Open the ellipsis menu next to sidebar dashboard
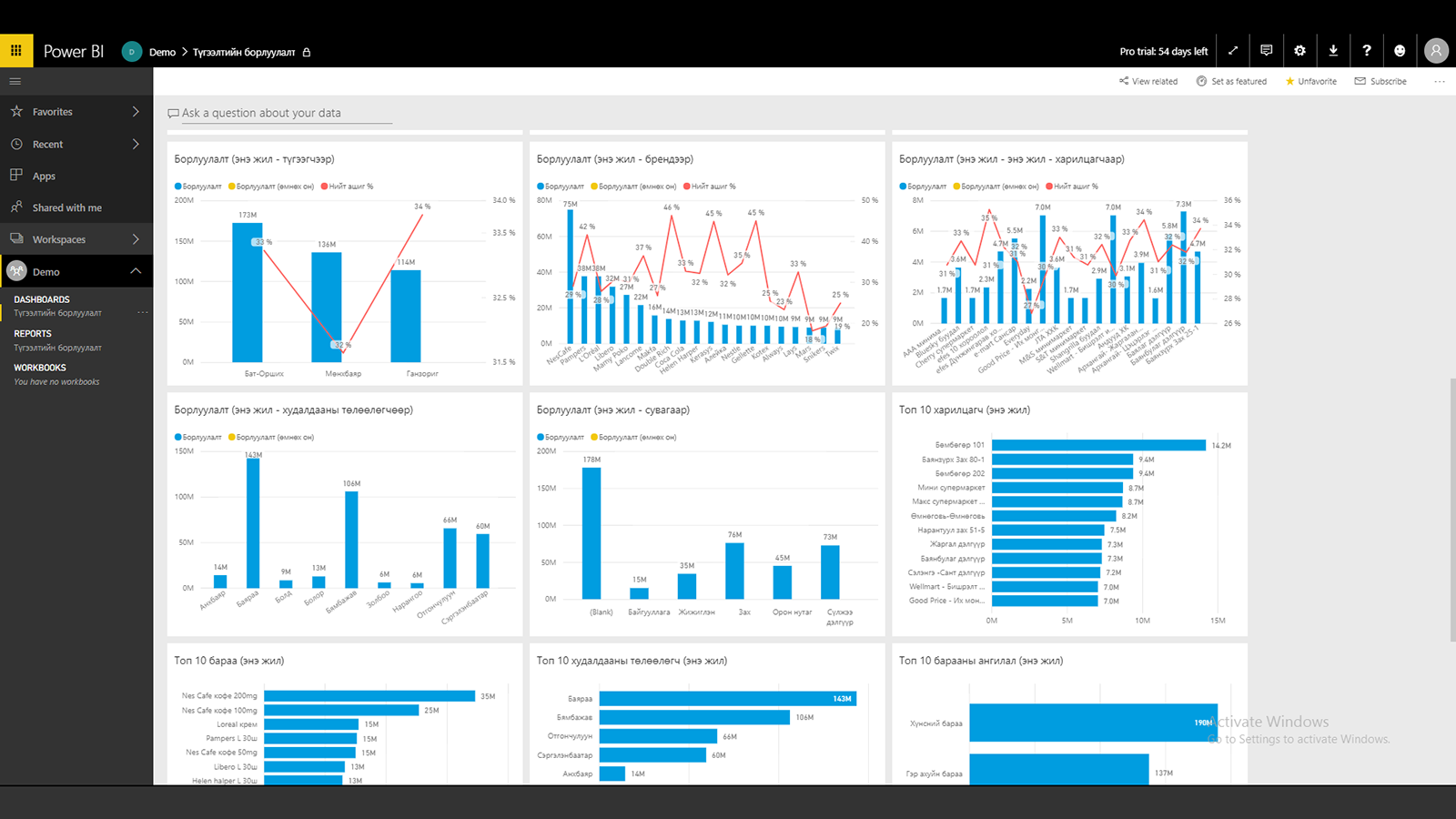Image resolution: width=1456 pixels, height=819 pixels. pos(143,313)
